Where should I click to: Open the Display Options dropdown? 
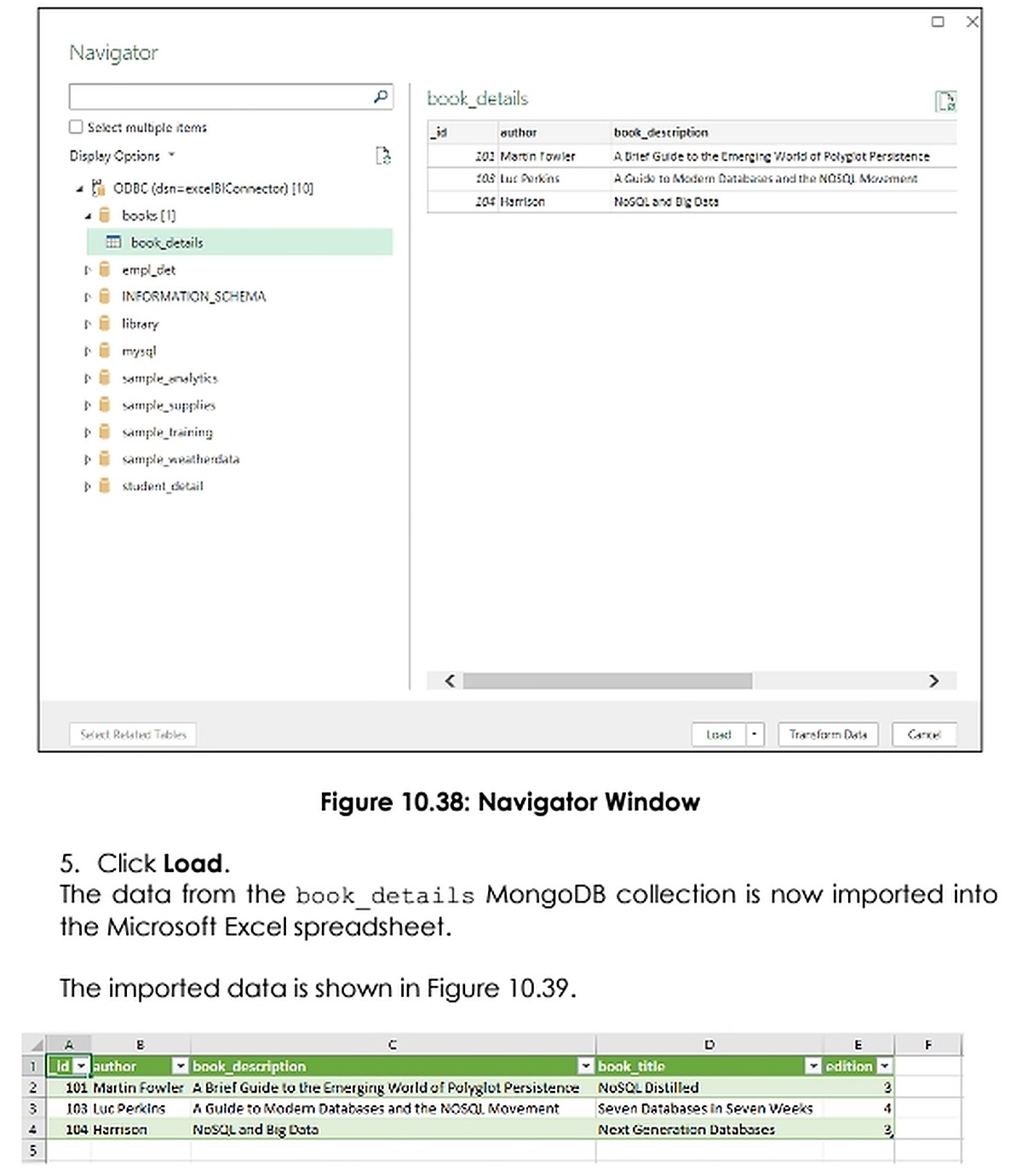122,155
